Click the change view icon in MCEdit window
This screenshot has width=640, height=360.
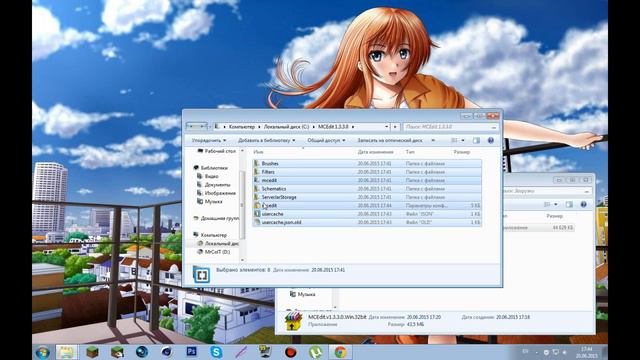454,140
